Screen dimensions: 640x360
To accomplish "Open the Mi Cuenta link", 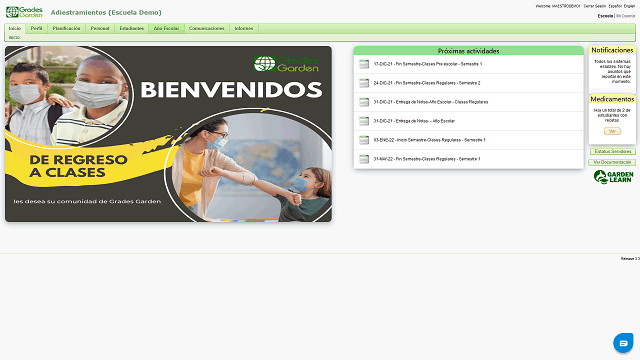I will point(626,16).
